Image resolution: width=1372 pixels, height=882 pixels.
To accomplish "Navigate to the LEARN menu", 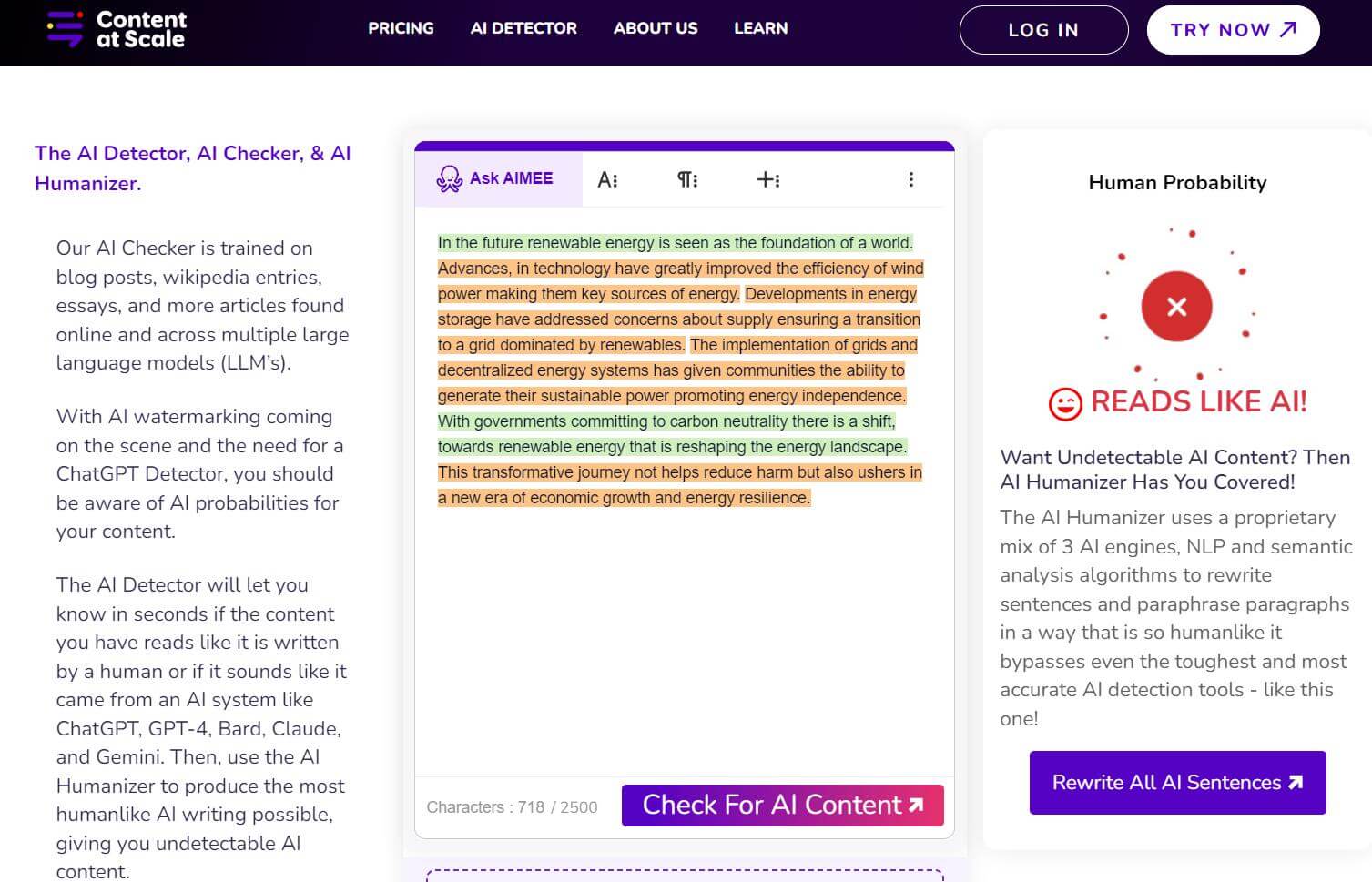I will click(760, 28).
